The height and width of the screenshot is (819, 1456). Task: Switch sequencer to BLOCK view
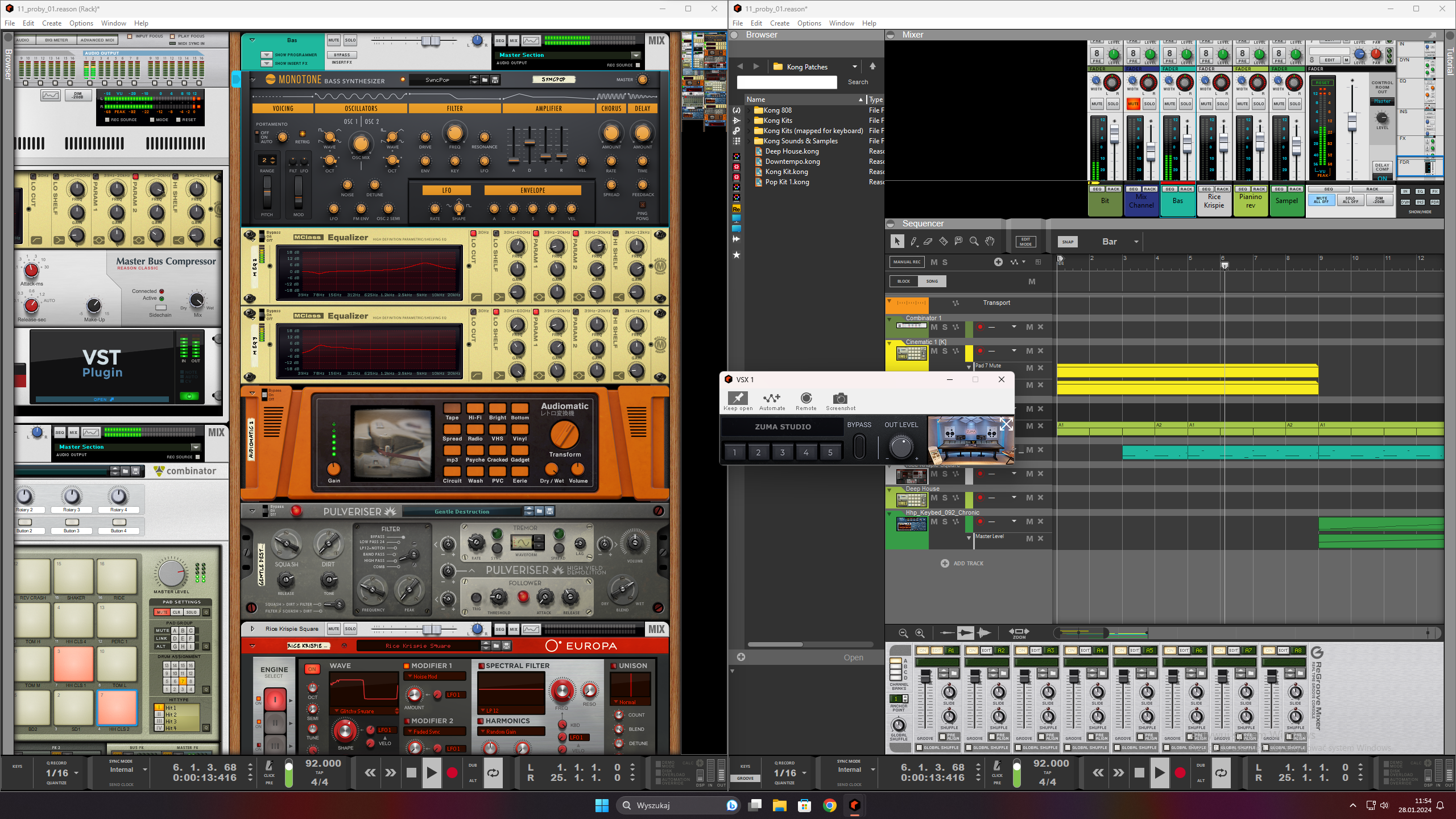(903, 281)
